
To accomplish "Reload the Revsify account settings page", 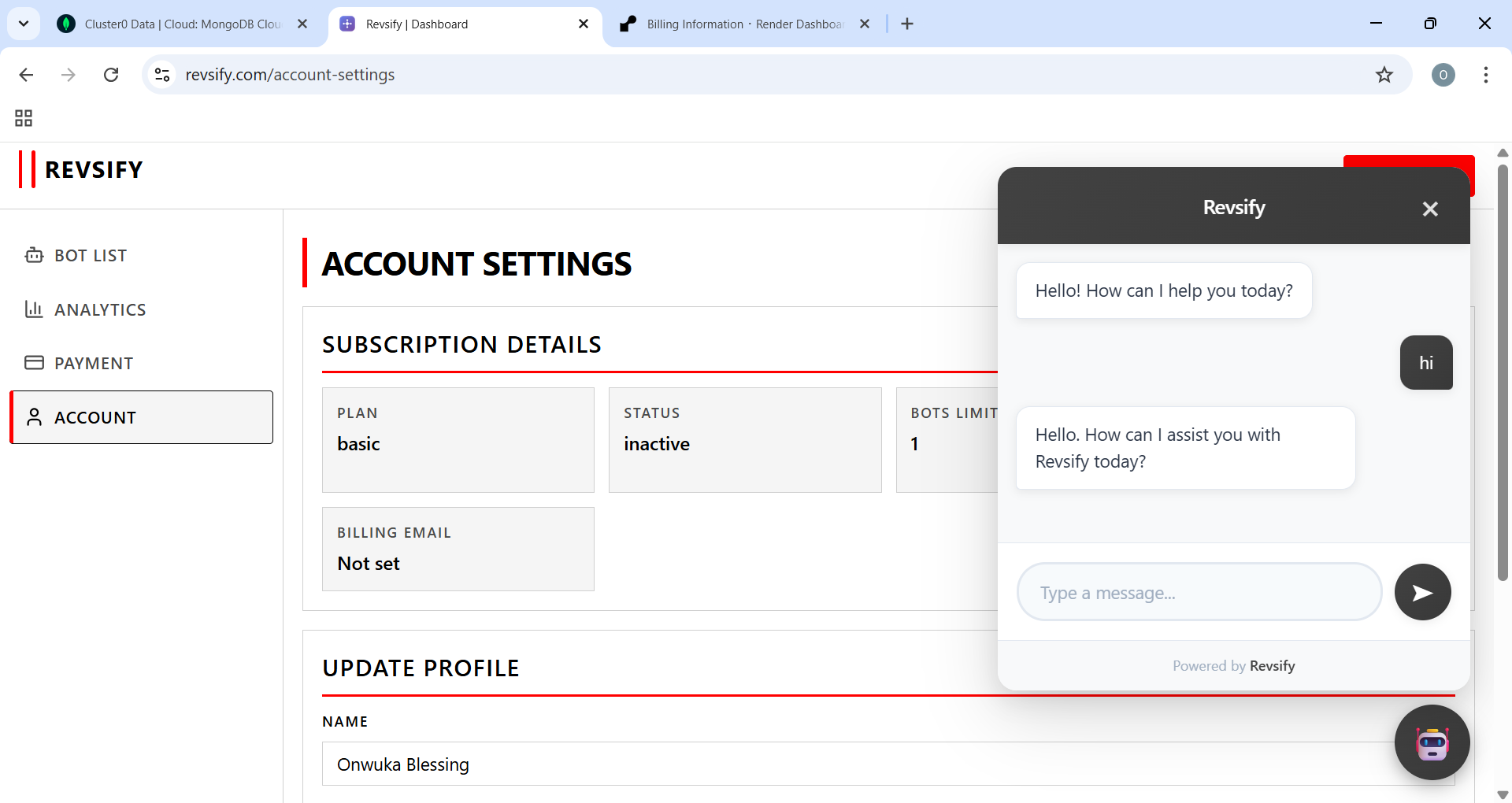I will click(111, 75).
